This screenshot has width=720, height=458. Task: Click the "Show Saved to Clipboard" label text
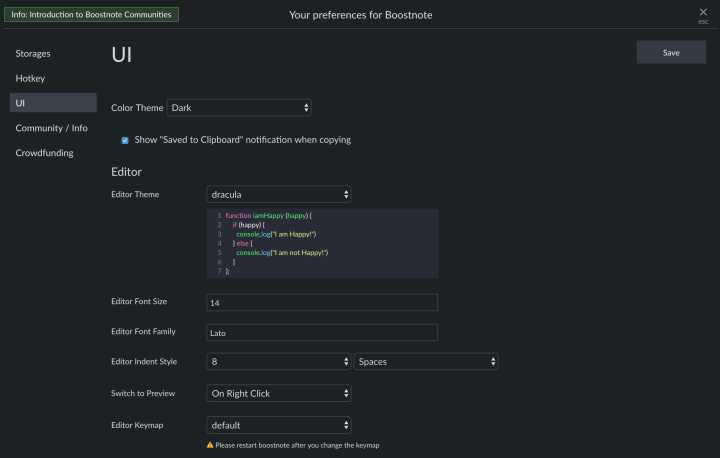(x=242, y=140)
